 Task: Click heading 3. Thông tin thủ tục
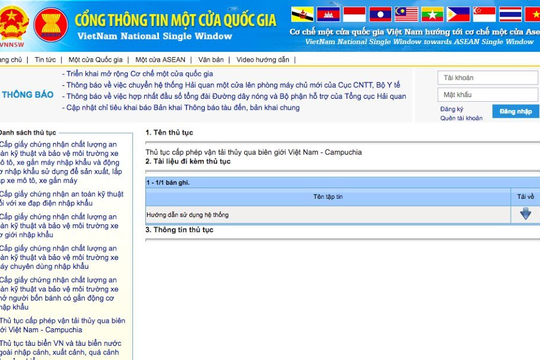point(179,230)
